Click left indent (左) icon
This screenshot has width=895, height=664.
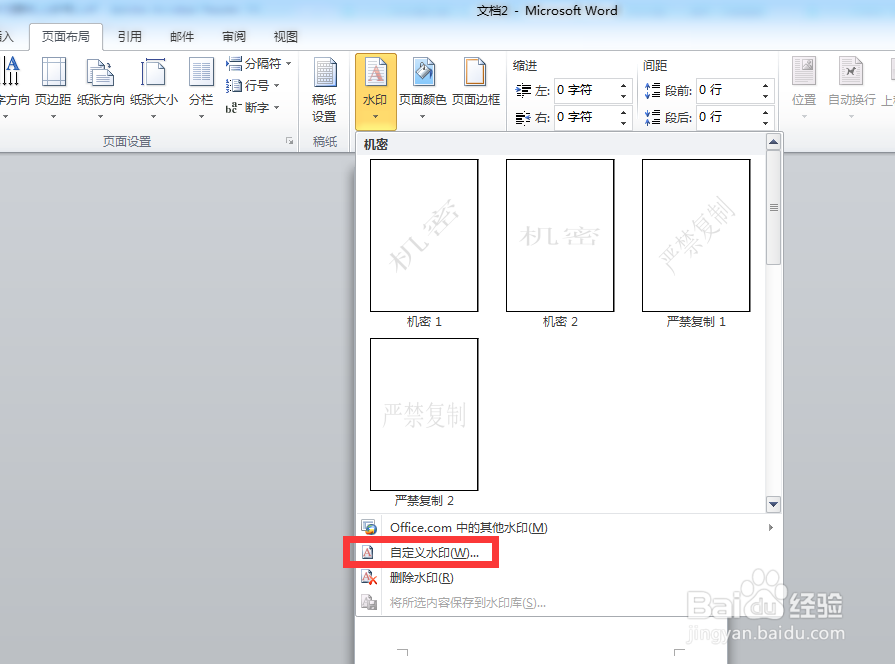pyautogui.click(x=523, y=90)
